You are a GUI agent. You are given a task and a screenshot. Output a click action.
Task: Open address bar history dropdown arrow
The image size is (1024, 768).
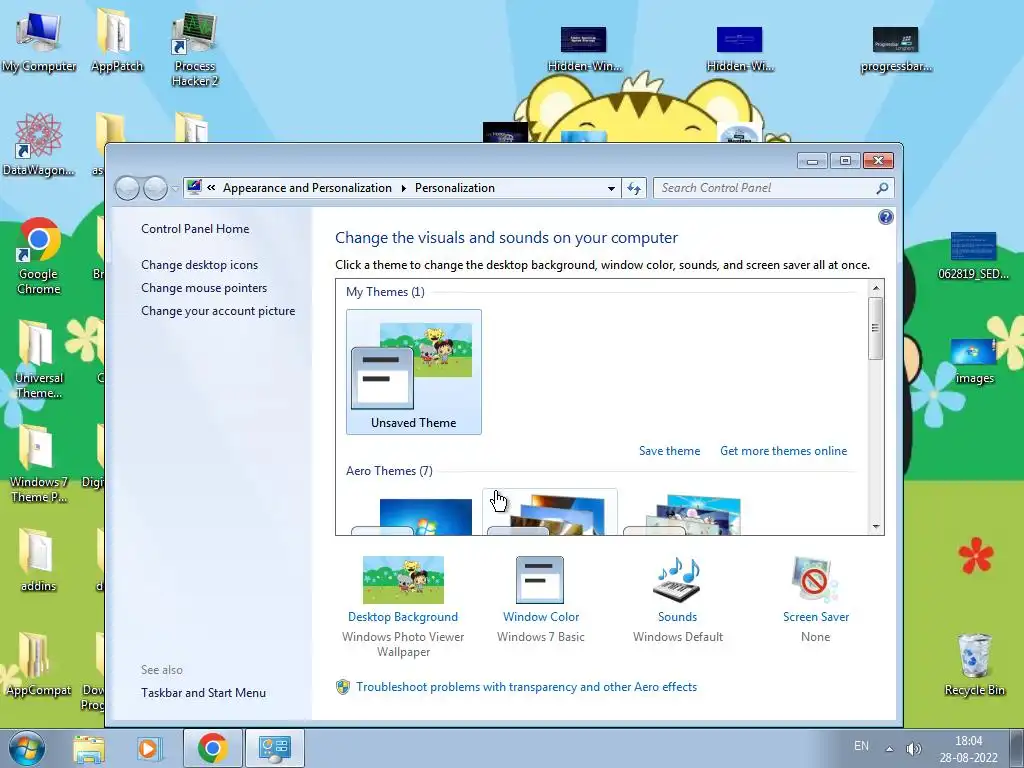click(611, 188)
